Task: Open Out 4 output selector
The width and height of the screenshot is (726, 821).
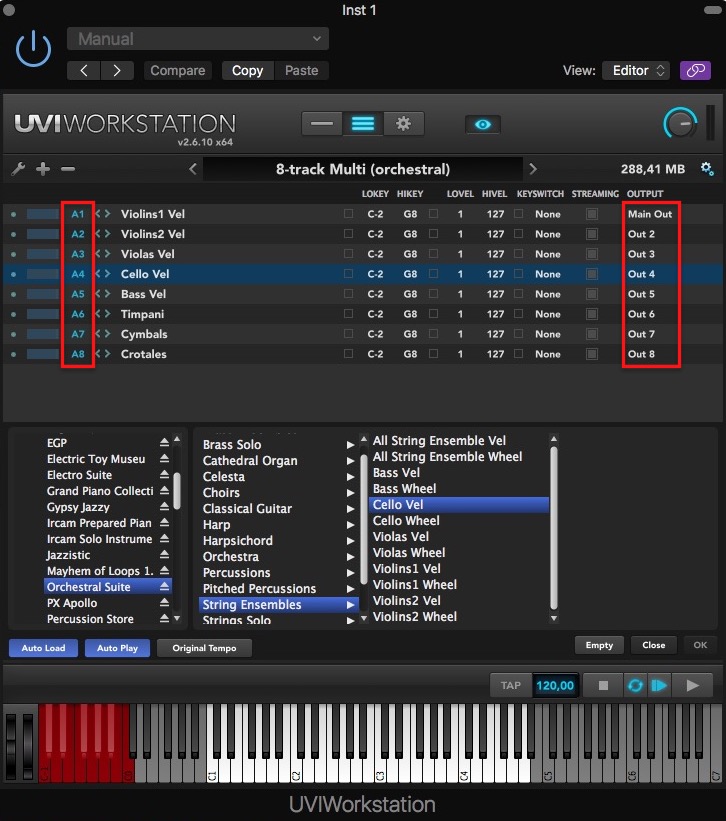Action: click(x=642, y=274)
